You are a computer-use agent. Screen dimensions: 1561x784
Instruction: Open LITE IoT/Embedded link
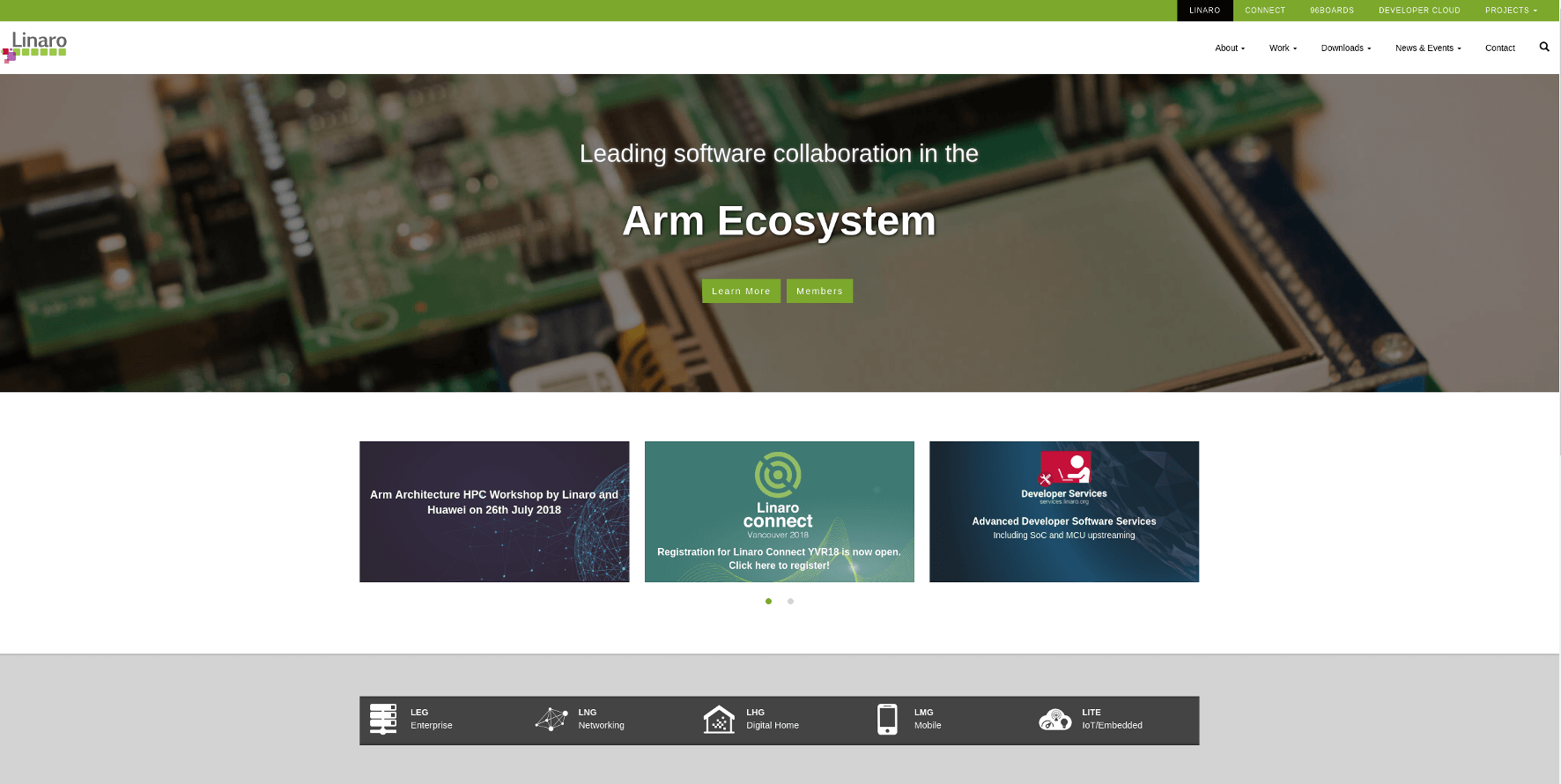pyautogui.click(x=1112, y=719)
